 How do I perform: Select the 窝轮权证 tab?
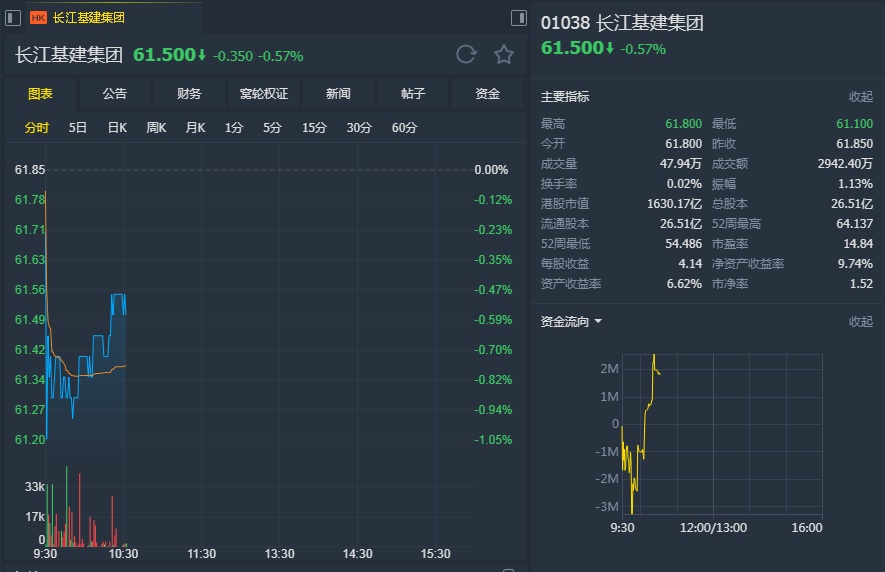tap(264, 94)
